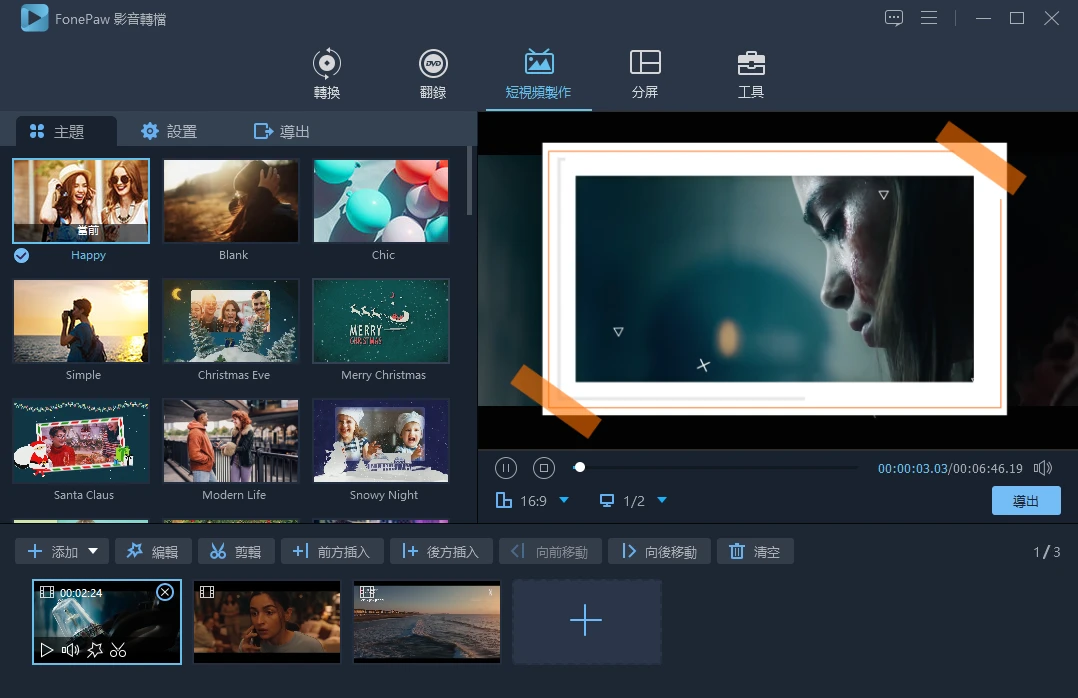The height and width of the screenshot is (698, 1078).
Task: Click the blue 導出 export button
Action: [x=1026, y=500]
